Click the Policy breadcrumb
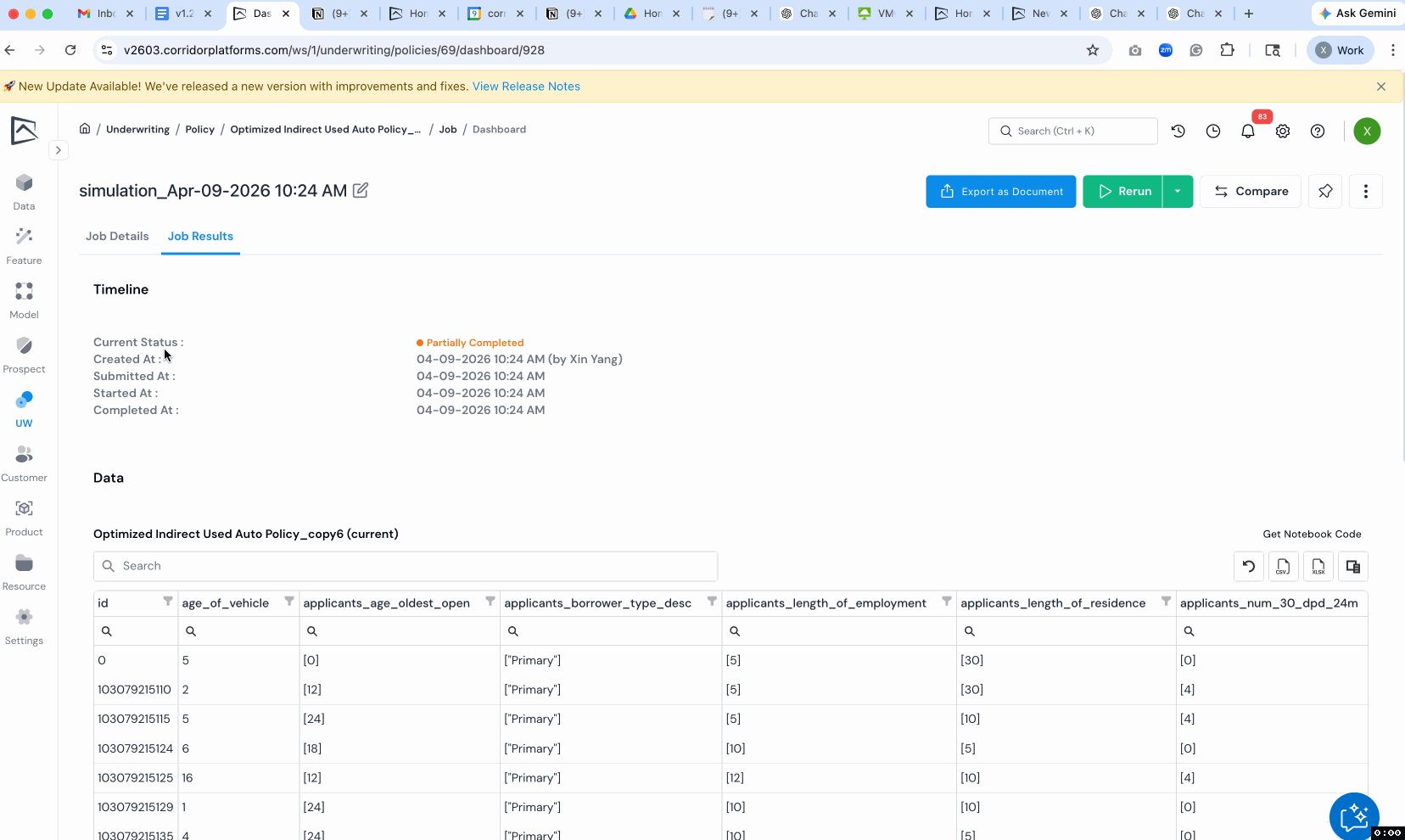The width and height of the screenshot is (1405, 840). (x=200, y=129)
